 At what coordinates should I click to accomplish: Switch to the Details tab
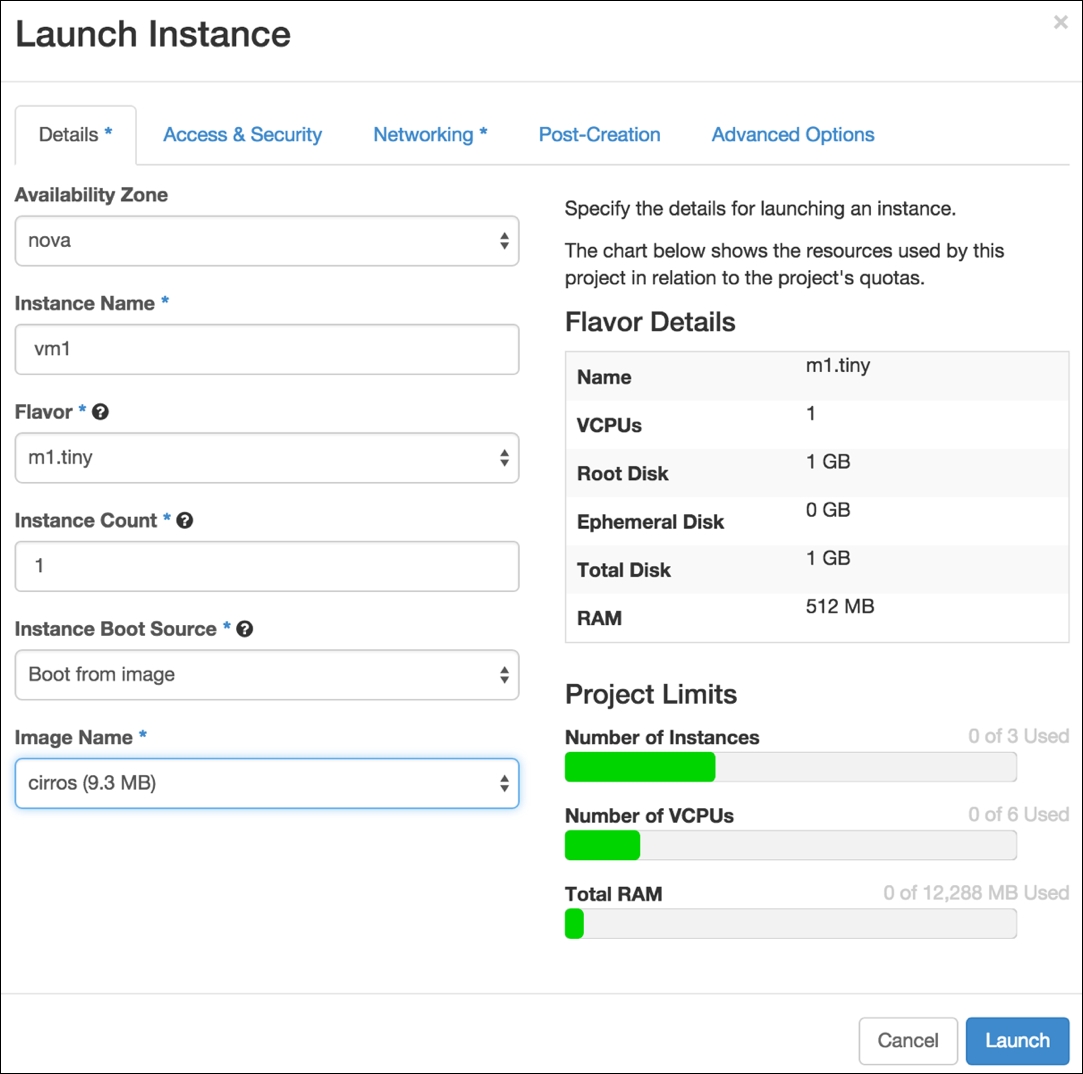75,135
